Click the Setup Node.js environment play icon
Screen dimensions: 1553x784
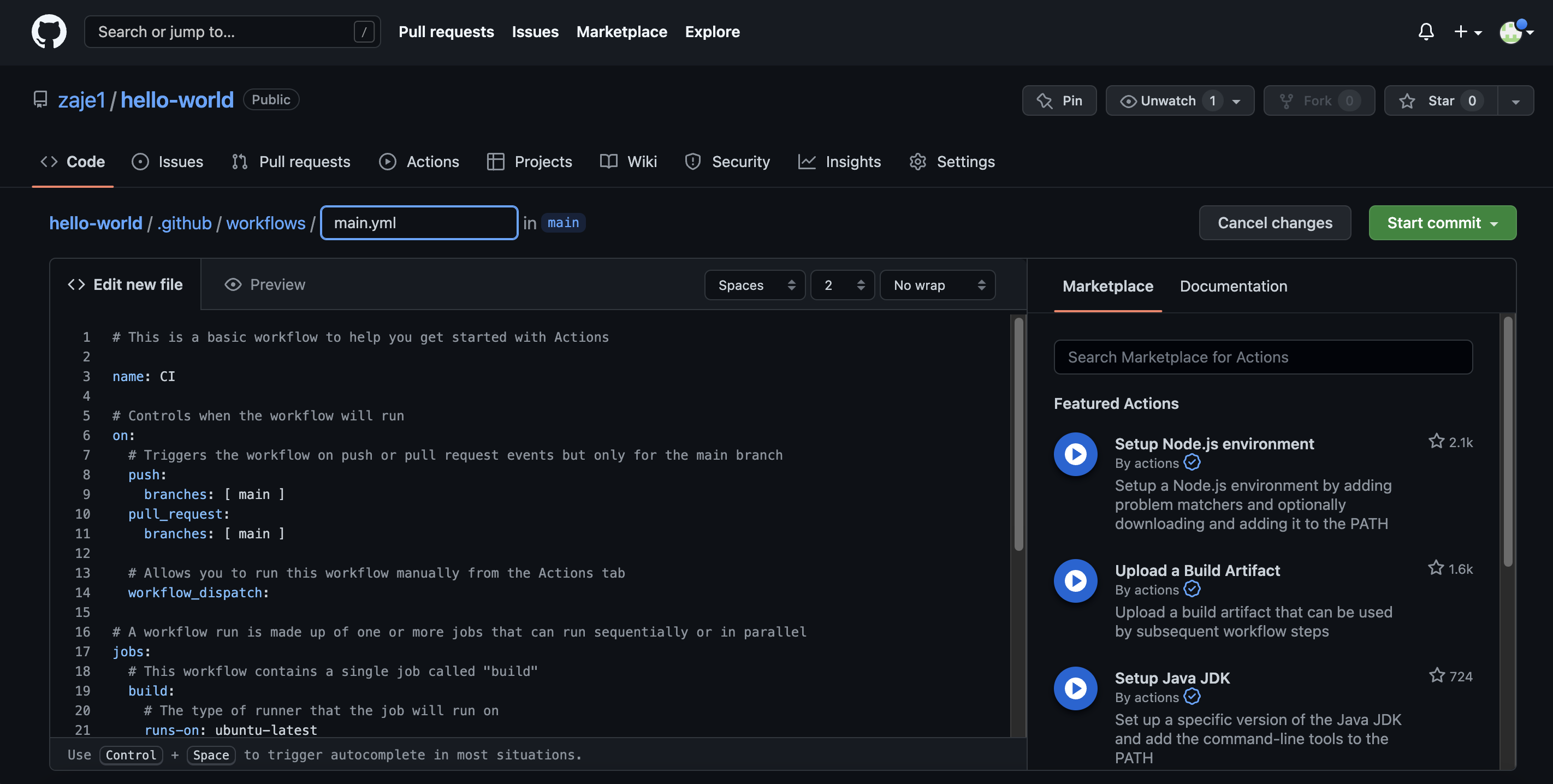click(1076, 454)
